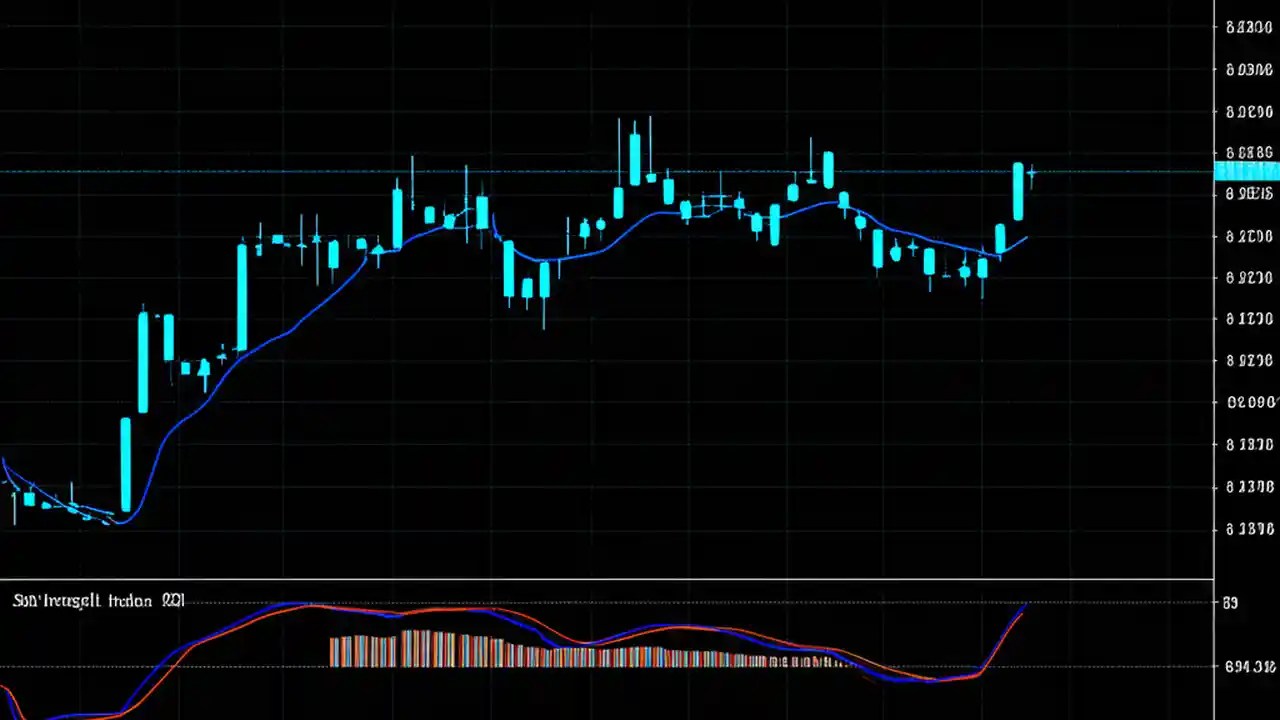
Task: Click the 8.1370 price level label
Action: (1248, 445)
